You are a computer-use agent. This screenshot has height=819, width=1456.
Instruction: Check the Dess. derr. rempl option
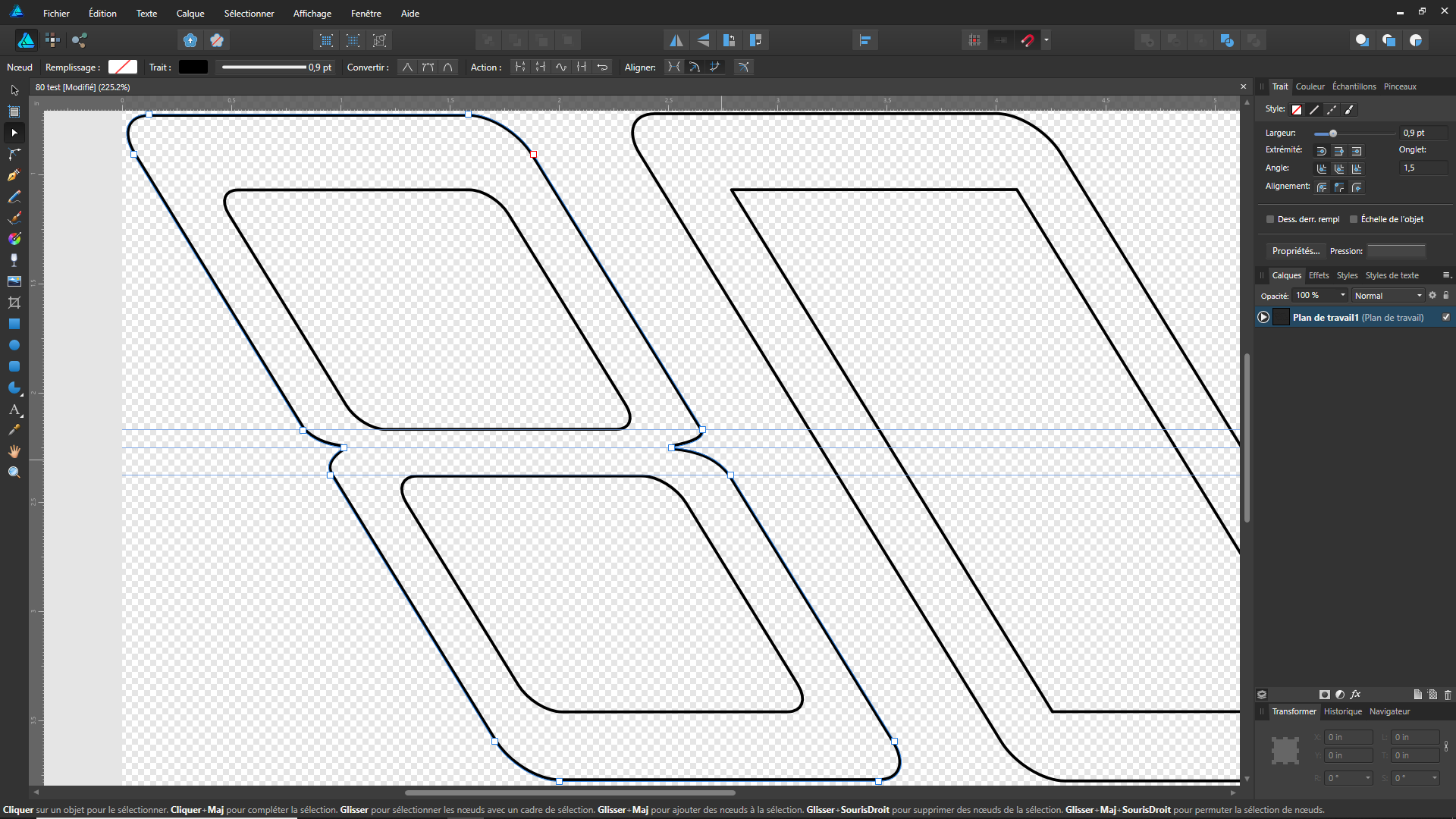tap(1270, 219)
